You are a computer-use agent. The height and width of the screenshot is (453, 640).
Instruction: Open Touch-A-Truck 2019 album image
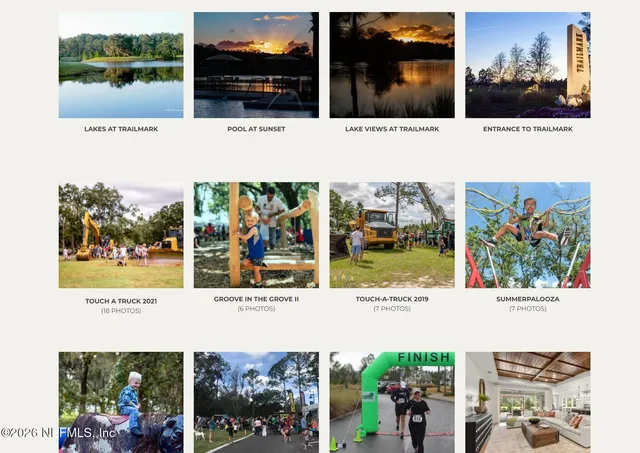(392, 235)
